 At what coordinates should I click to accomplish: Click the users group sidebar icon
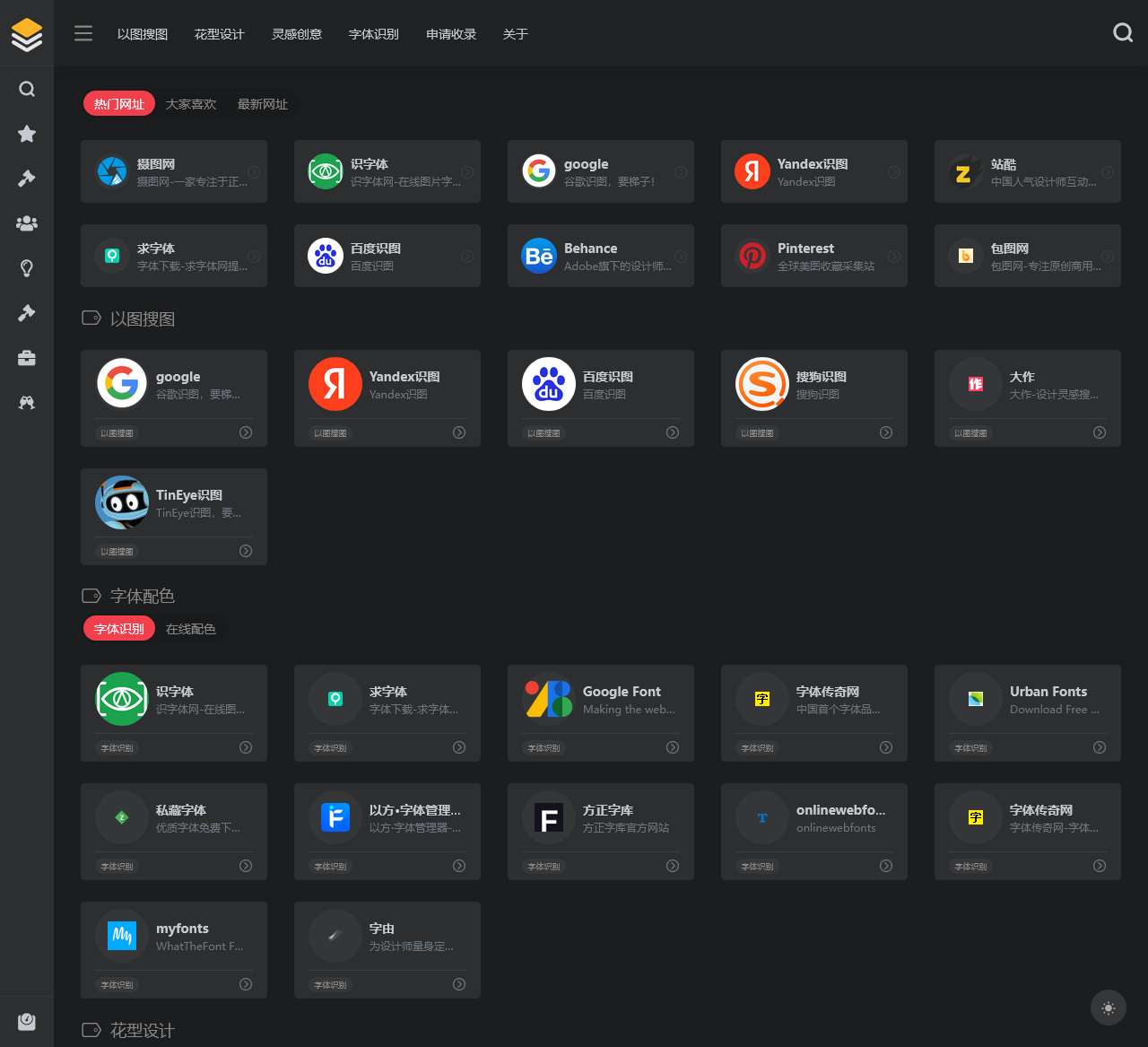click(27, 223)
